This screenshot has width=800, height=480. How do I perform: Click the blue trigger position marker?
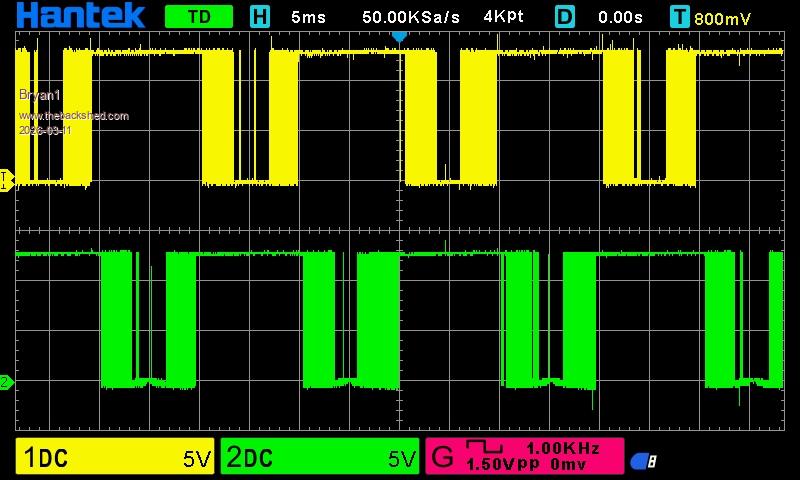point(399,36)
